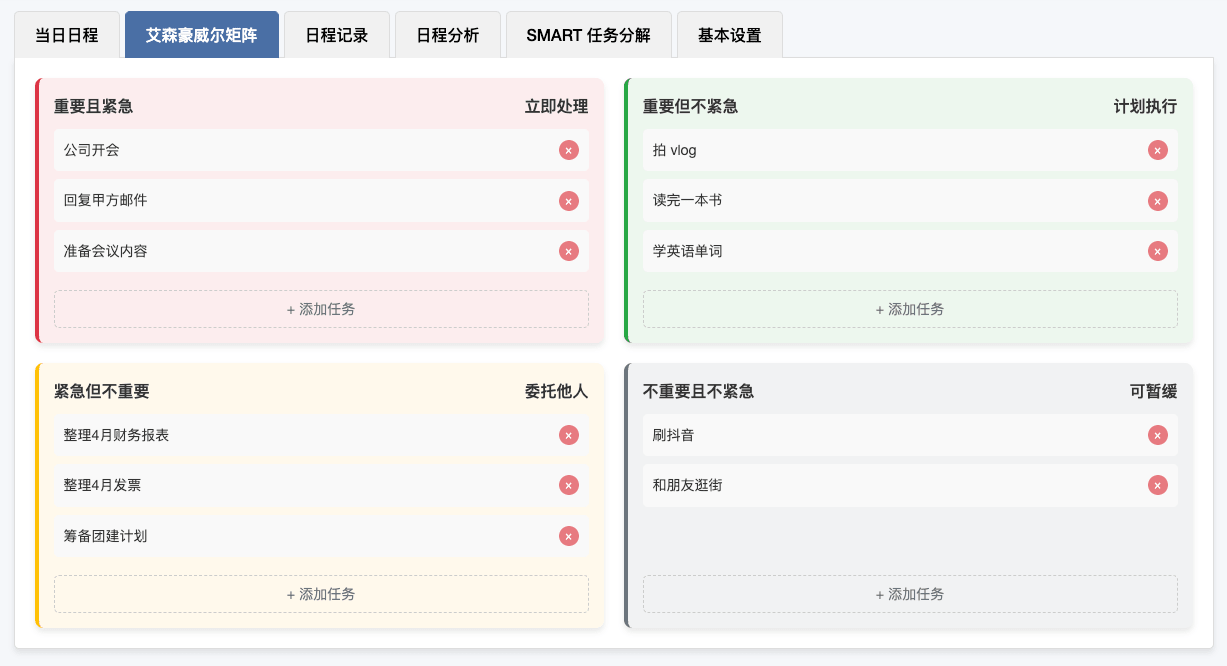Select the 拍 vlog task text
Viewport: 1227px width, 666px height.
675,150
